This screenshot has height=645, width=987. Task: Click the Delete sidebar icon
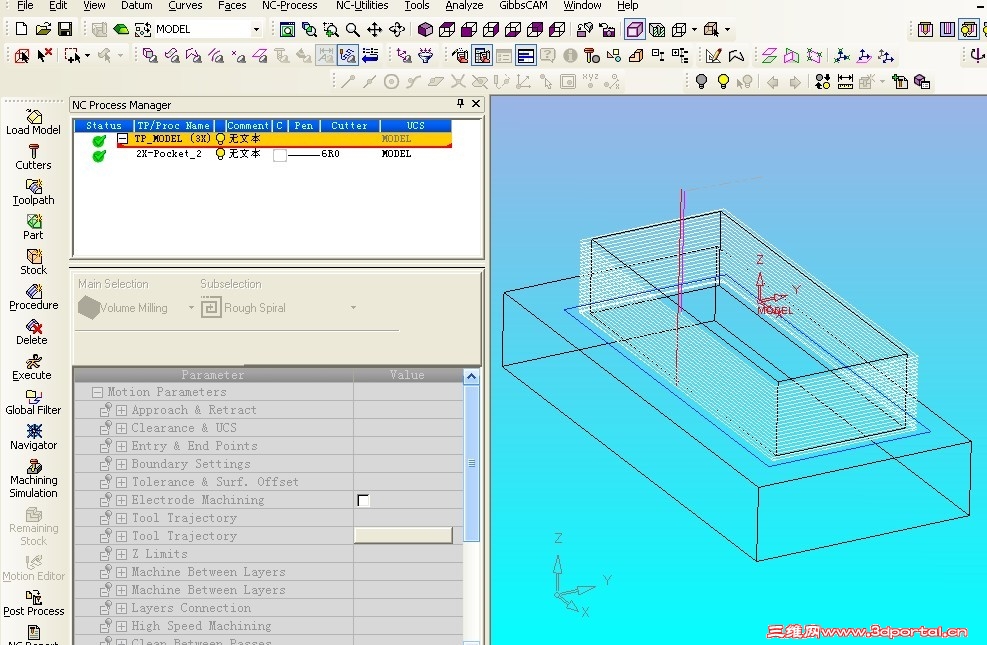point(33,333)
